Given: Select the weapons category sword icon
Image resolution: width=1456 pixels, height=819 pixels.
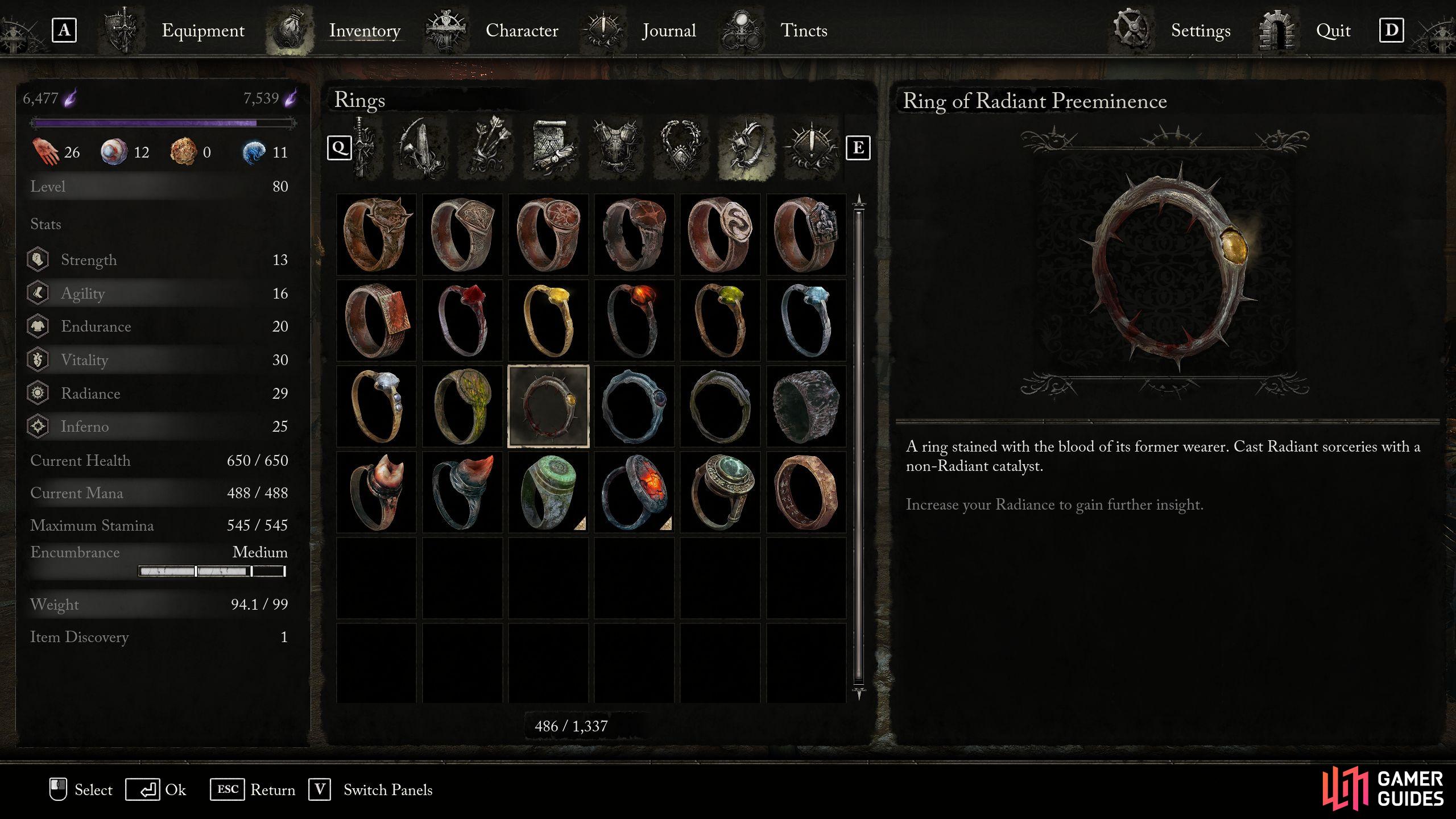Looking at the screenshot, I should [363, 147].
